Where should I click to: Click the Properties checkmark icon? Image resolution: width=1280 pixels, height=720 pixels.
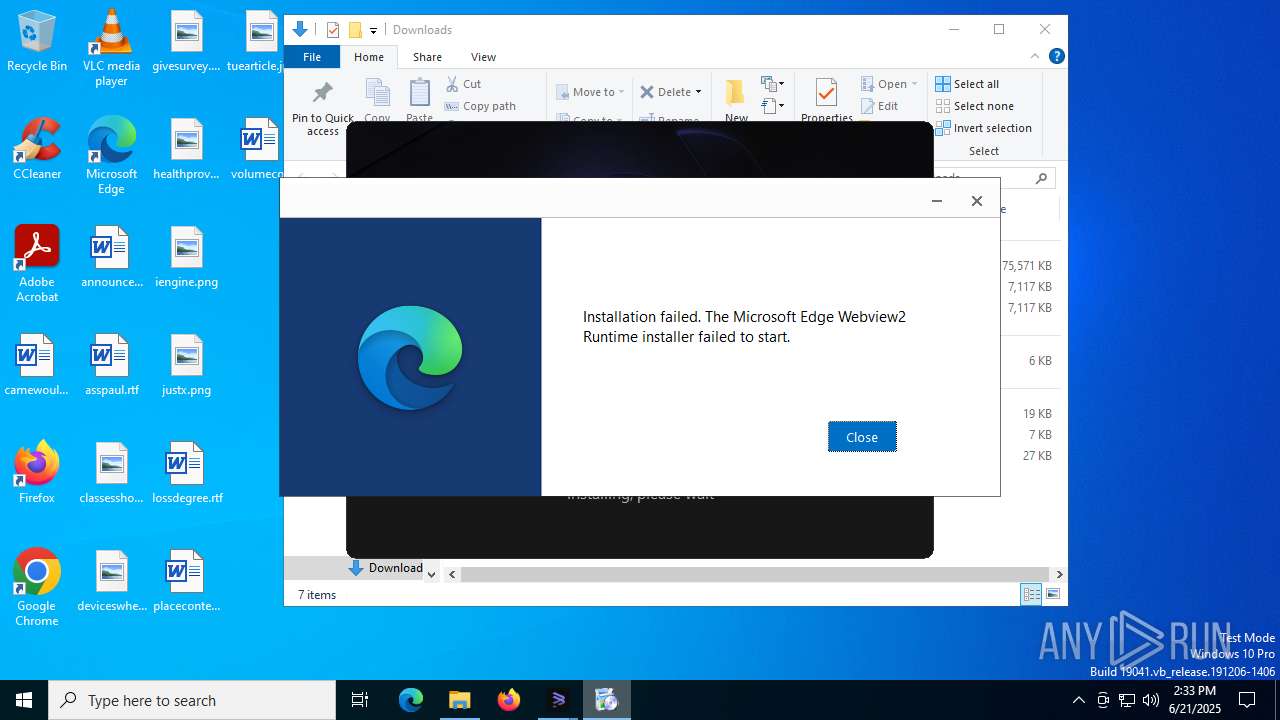[x=826, y=93]
